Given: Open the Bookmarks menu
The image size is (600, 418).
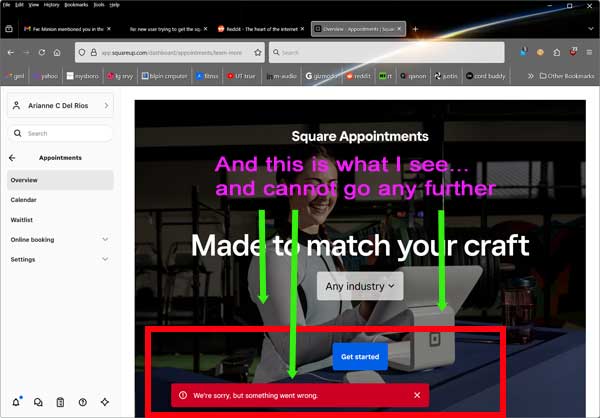Looking at the screenshot, I should [76, 5].
